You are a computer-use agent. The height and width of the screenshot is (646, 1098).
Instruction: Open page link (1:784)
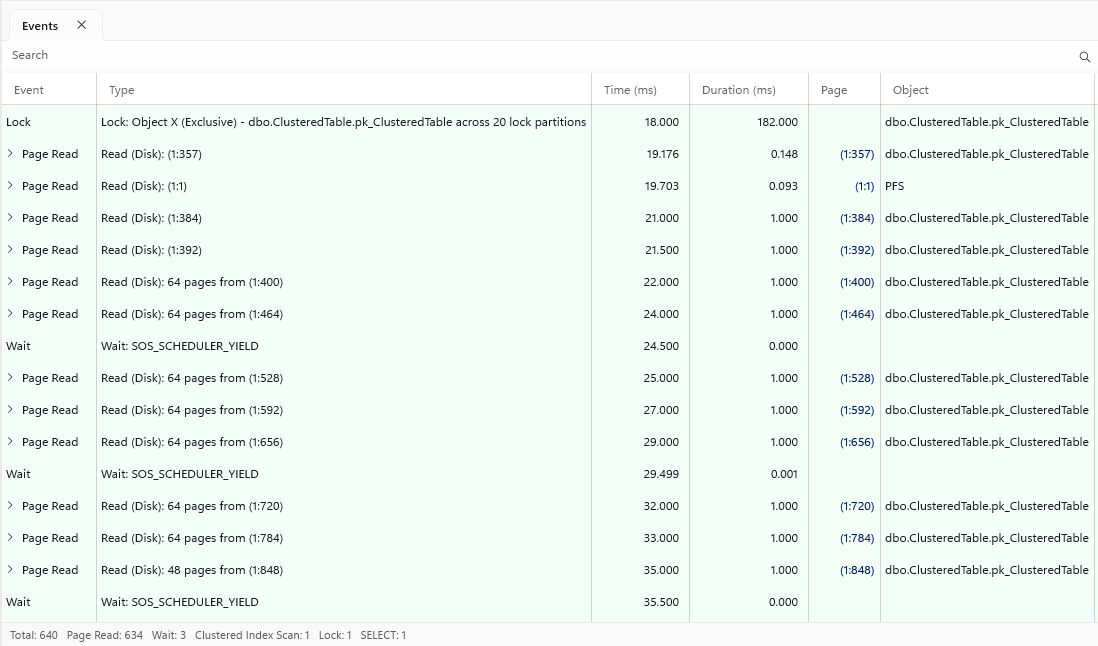(x=857, y=538)
